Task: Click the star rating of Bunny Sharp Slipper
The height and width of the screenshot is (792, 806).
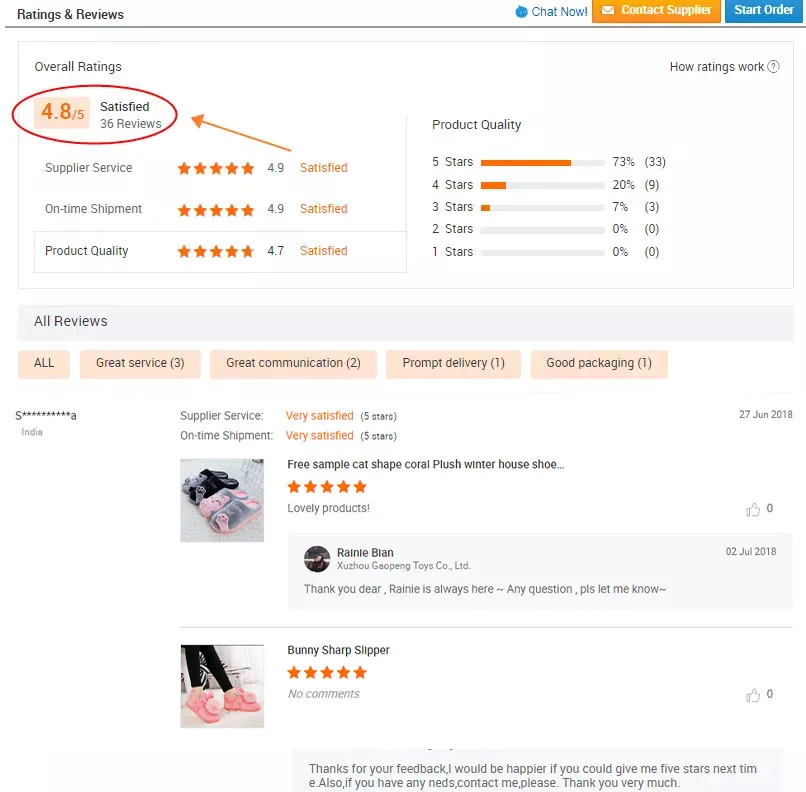Action: click(327, 672)
